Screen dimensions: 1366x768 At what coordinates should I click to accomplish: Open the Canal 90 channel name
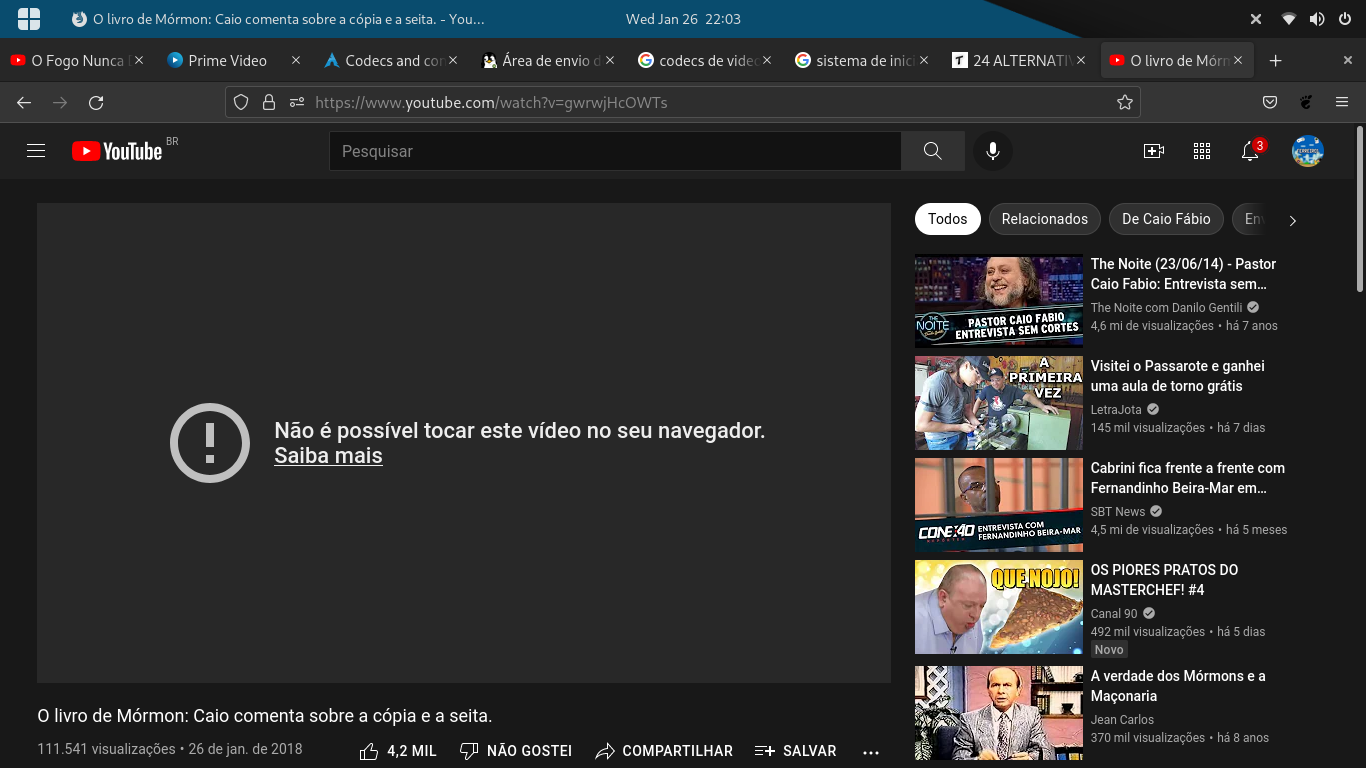point(1114,613)
